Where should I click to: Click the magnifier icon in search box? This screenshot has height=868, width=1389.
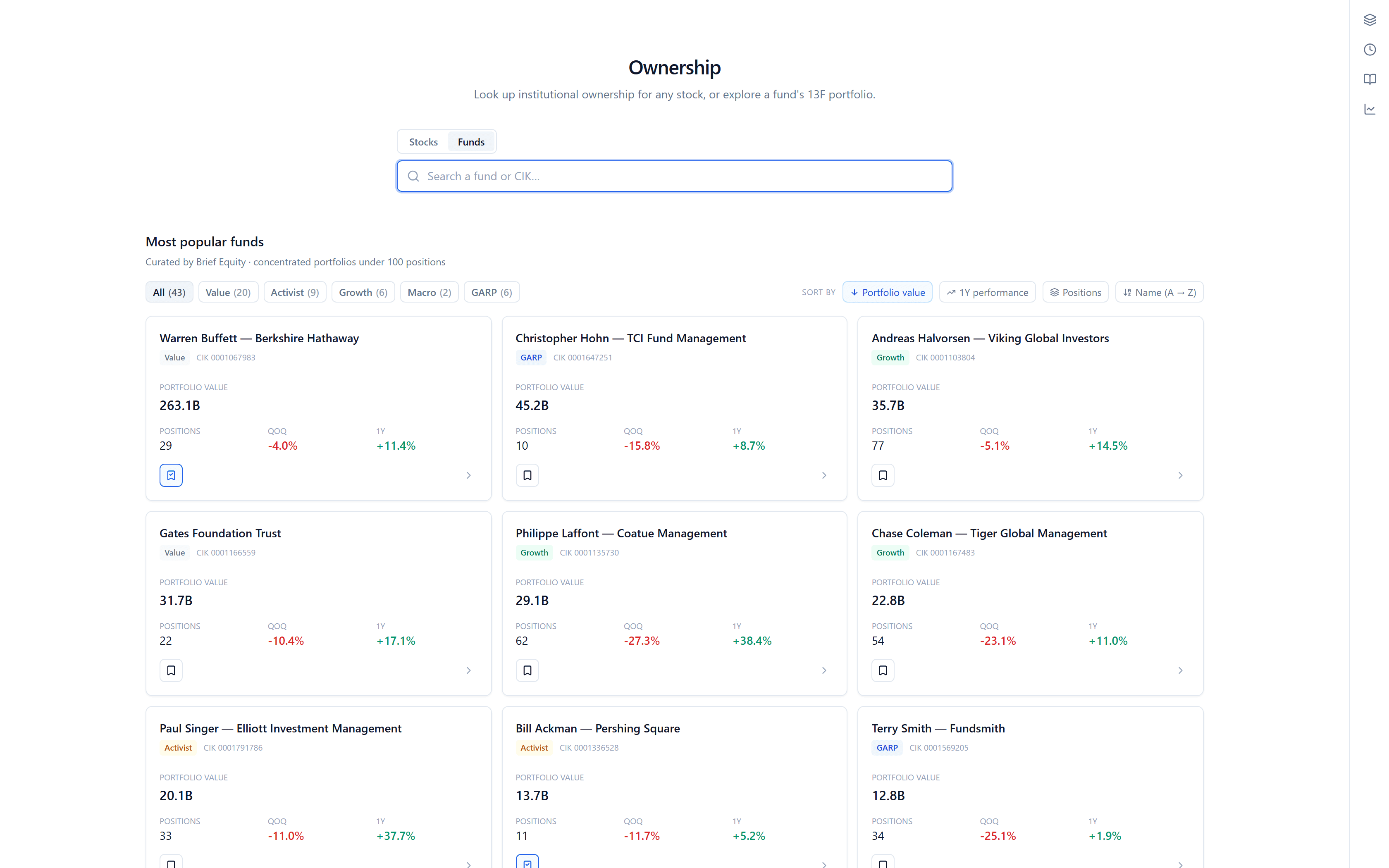(x=413, y=176)
